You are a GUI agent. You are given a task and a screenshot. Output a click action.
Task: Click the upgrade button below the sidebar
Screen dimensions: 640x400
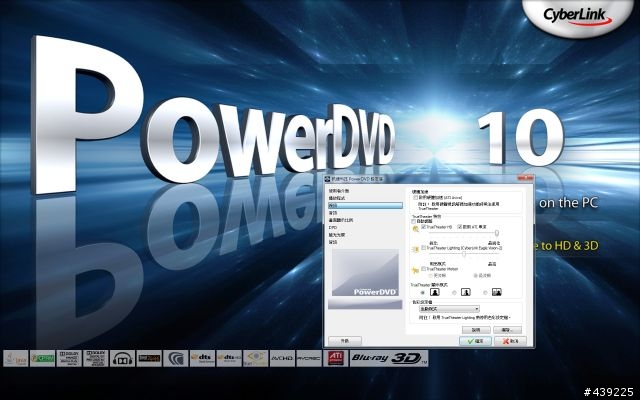(345, 341)
